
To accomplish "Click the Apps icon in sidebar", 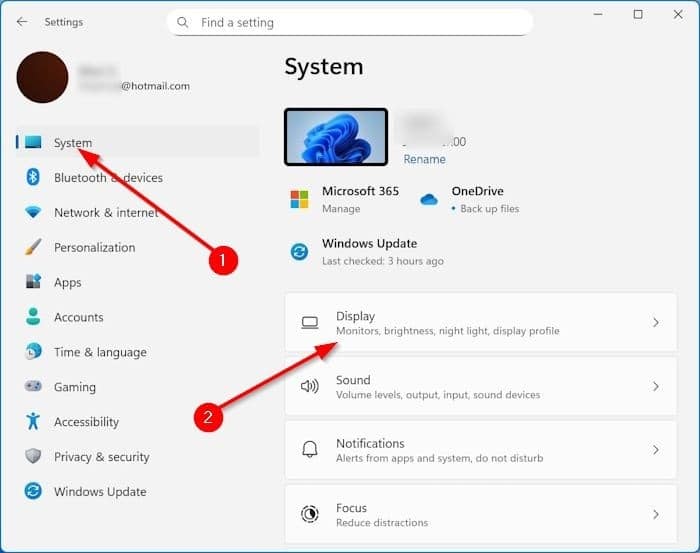I will [x=33, y=282].
